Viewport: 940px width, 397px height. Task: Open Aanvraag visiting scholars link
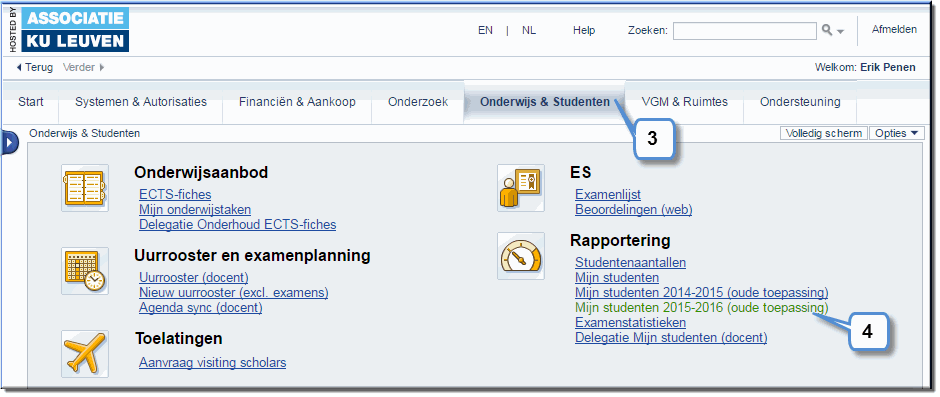[x=213, y=362]
